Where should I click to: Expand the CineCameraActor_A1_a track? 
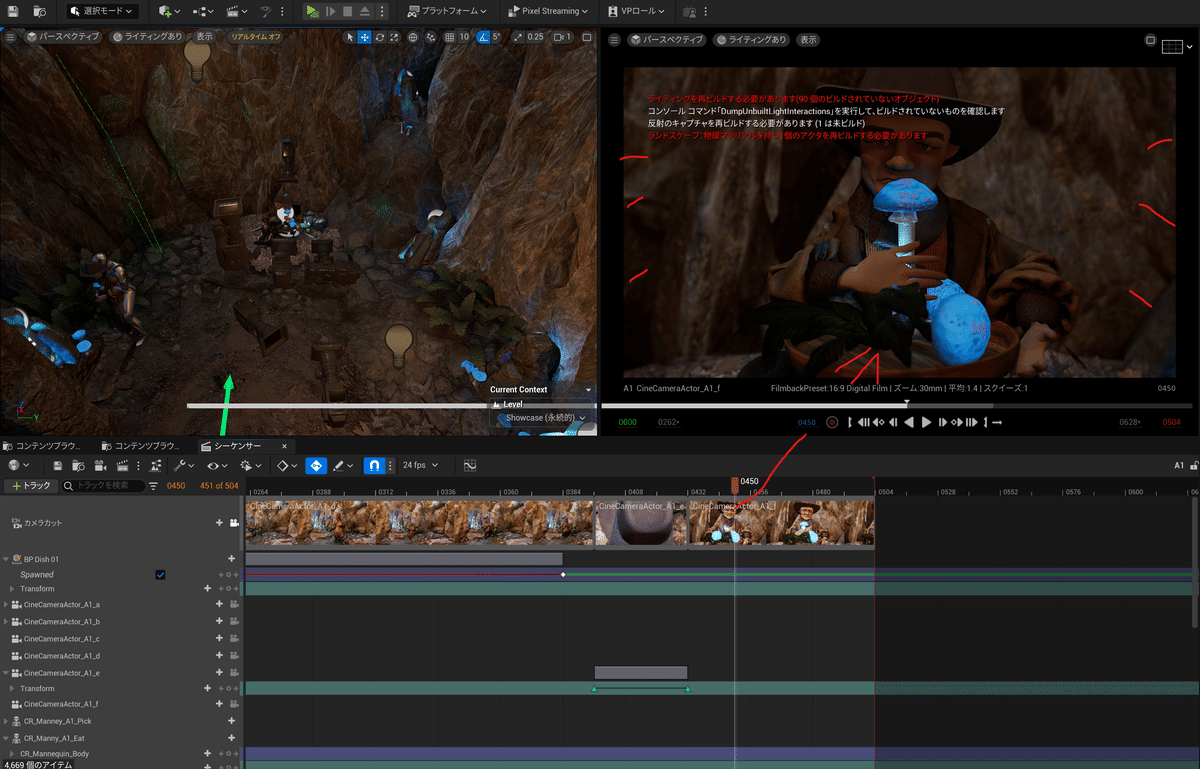pos(6,605)
